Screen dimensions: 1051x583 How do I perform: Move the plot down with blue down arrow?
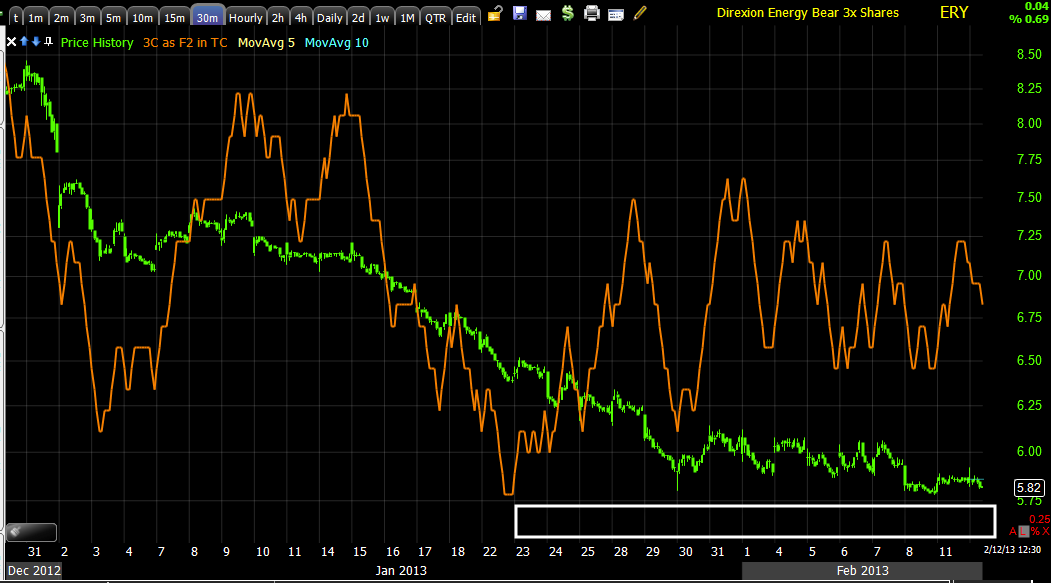pos(36,42)
